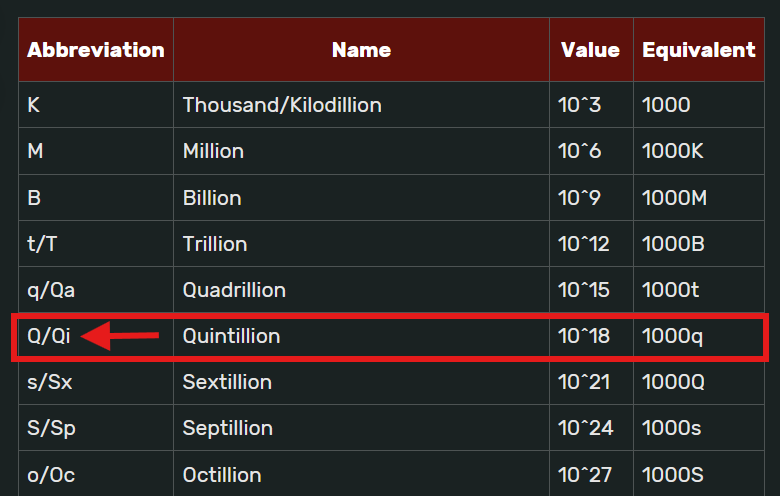Click the Name column header
780x496 pixels.
[x=361, y=49]
